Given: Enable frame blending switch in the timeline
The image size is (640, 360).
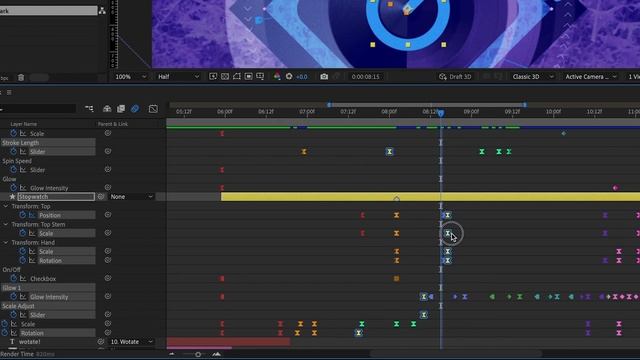Looking at the screenshot, I should click(121, 109).
